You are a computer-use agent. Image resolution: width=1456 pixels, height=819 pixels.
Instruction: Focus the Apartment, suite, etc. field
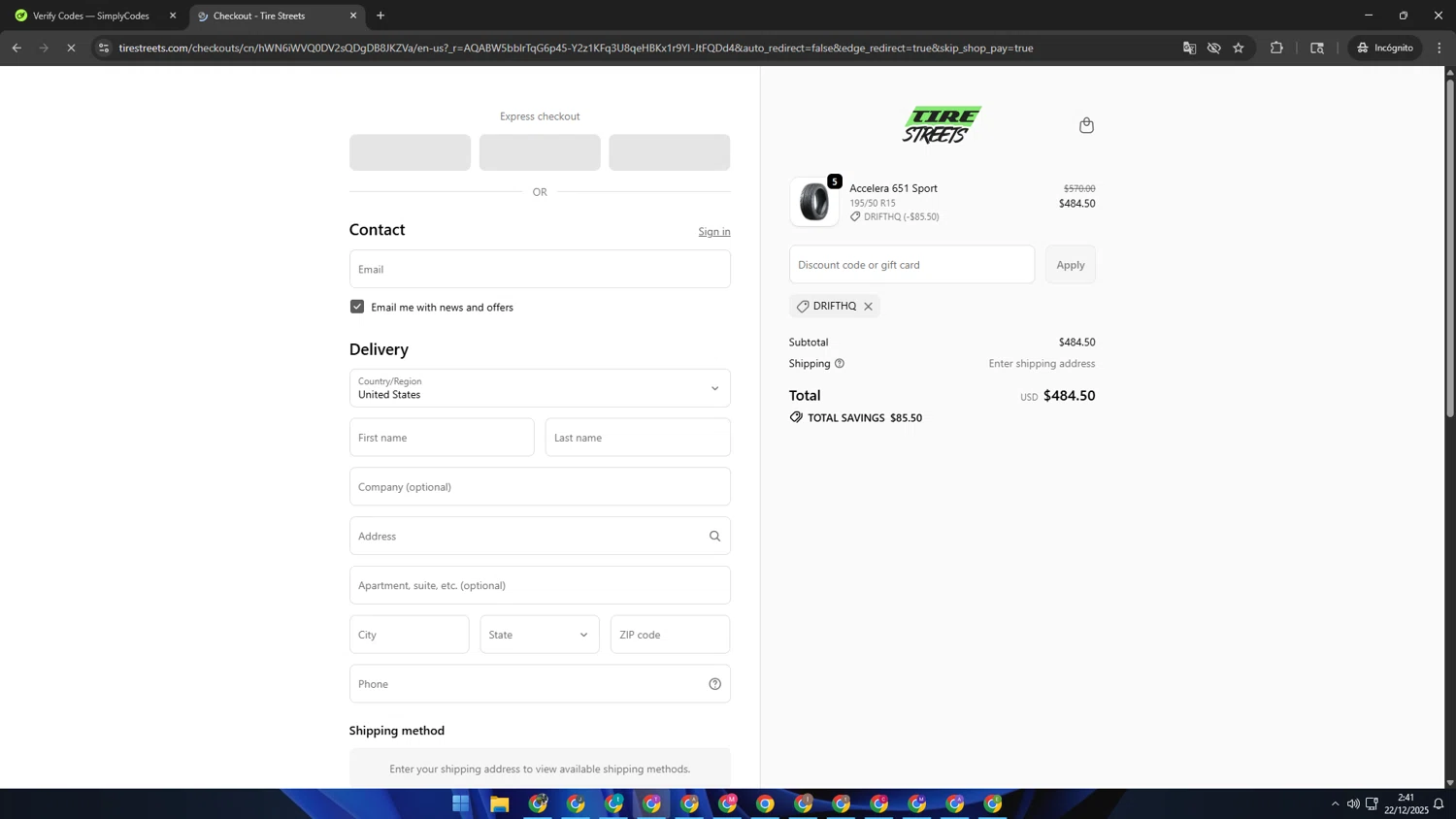[x=540, y=585]
